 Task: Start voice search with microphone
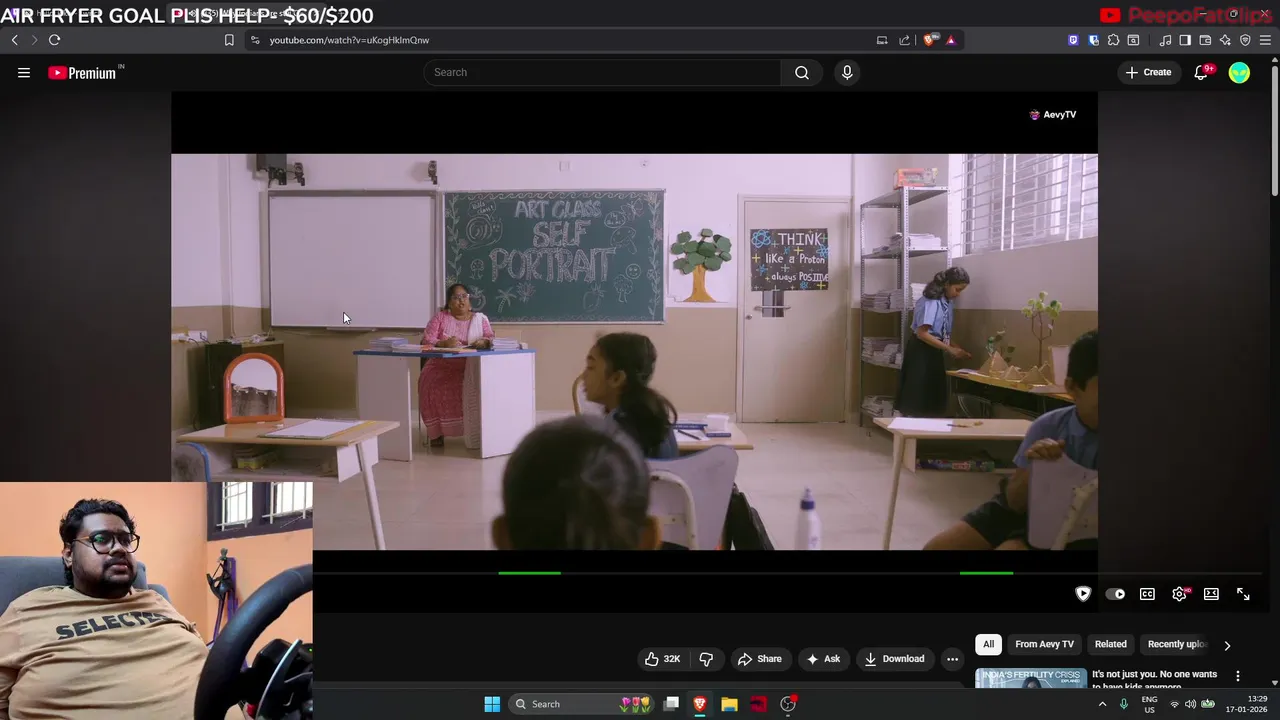pos(847,72)
